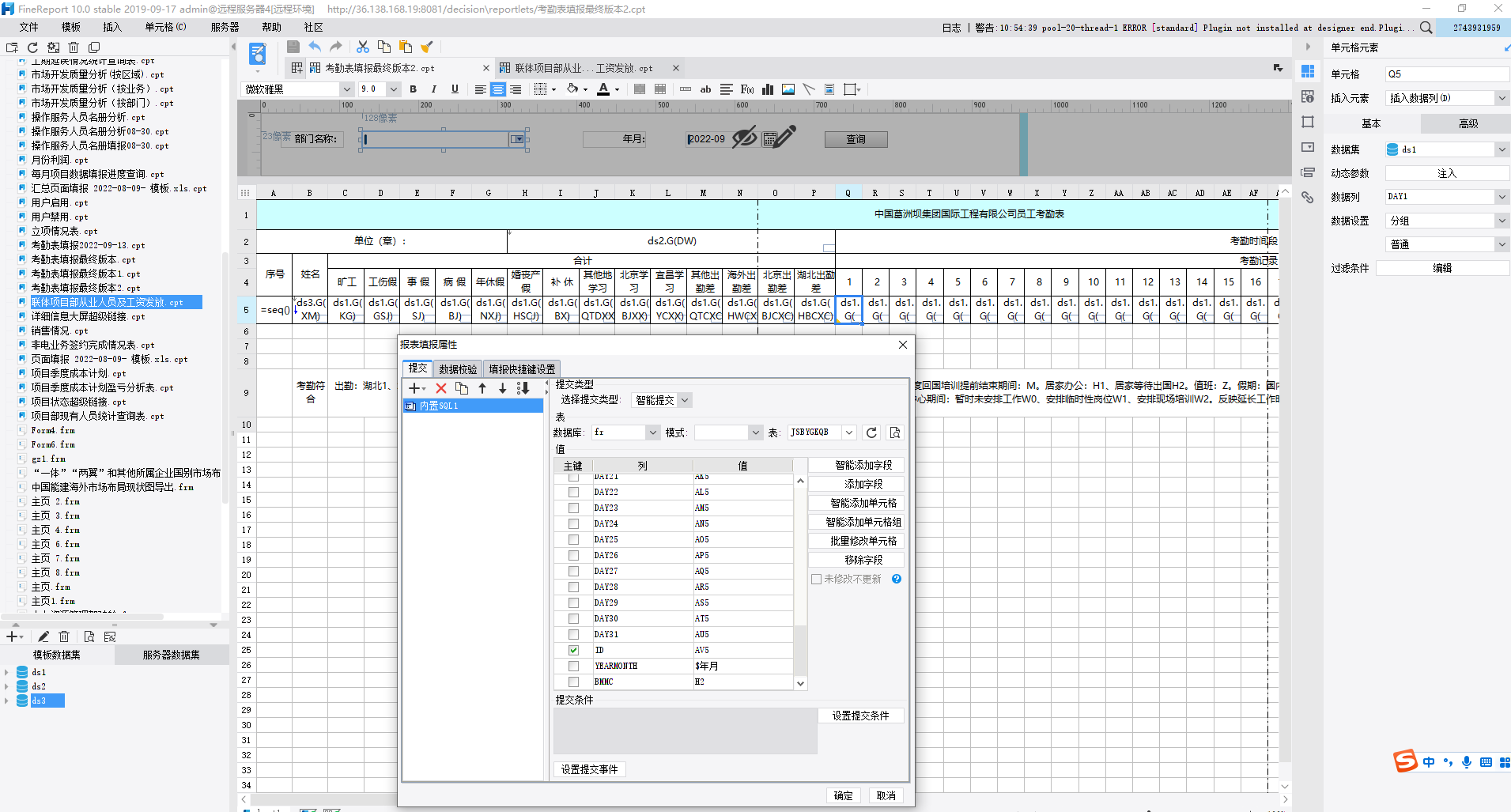The width and height of the screenshot is (1511, 812).
Task: Toggle bold formatting
Action: point(414,89)
